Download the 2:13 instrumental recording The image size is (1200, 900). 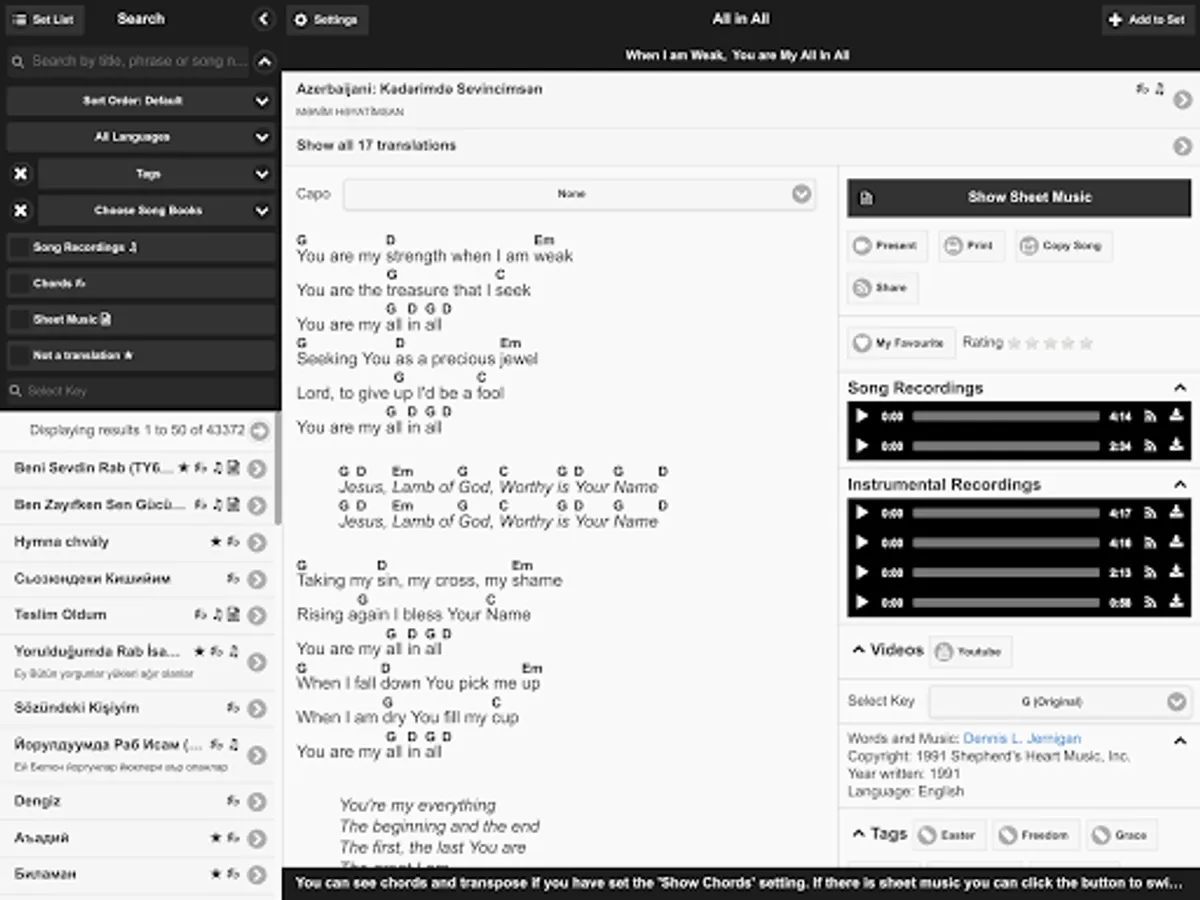(1177, 573)
